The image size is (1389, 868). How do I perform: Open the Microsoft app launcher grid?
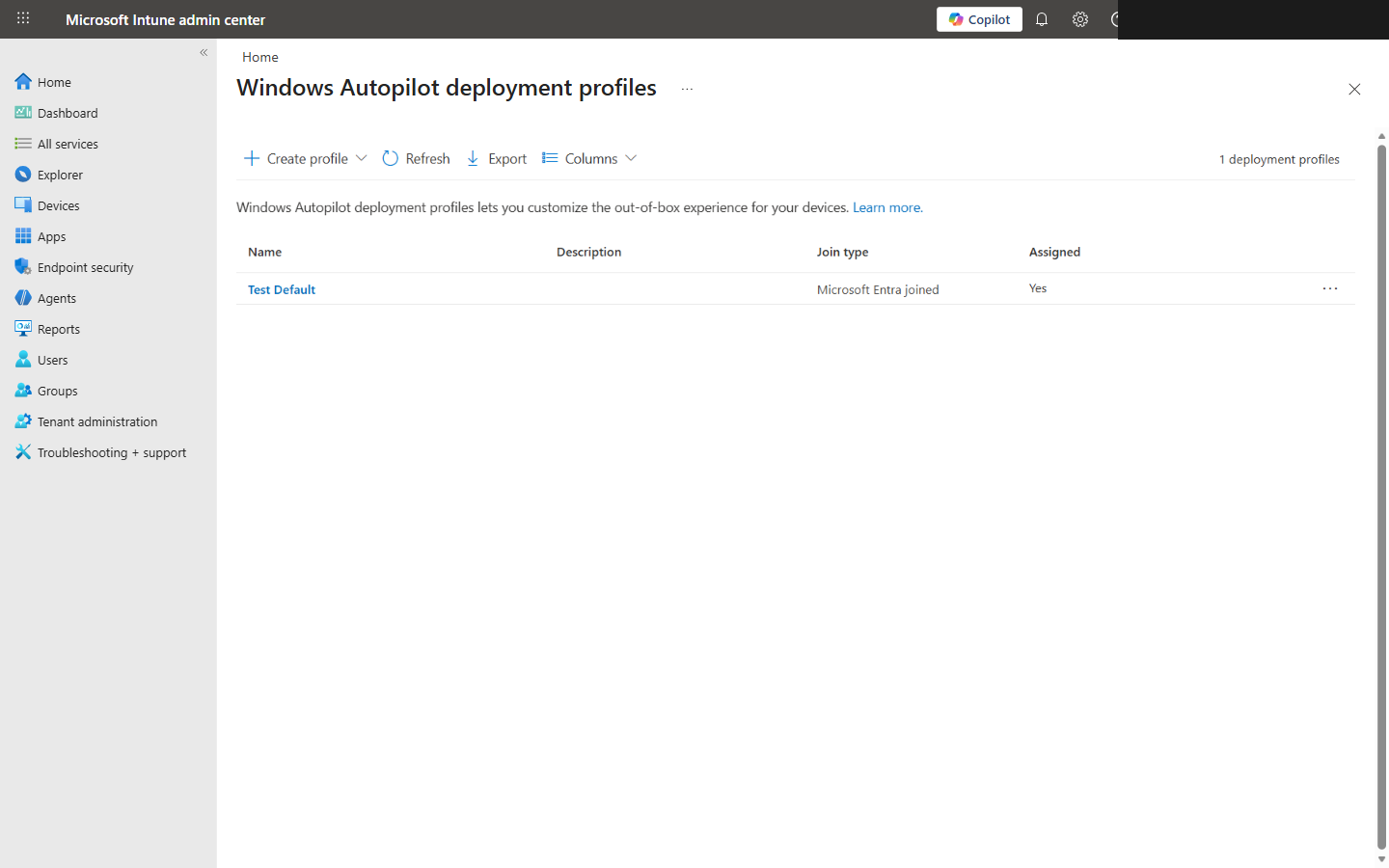pos(22,19)
